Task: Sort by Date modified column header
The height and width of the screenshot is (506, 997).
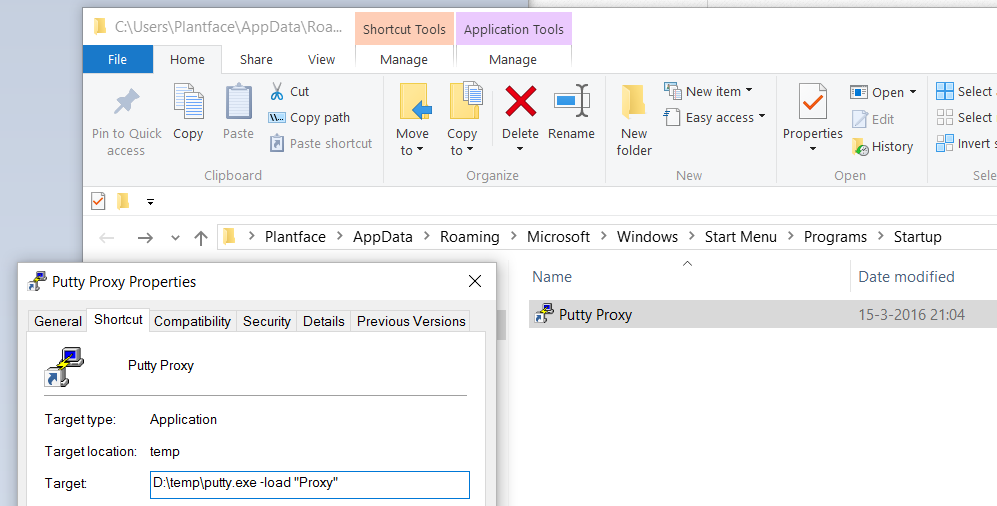Action: (906, 277)
